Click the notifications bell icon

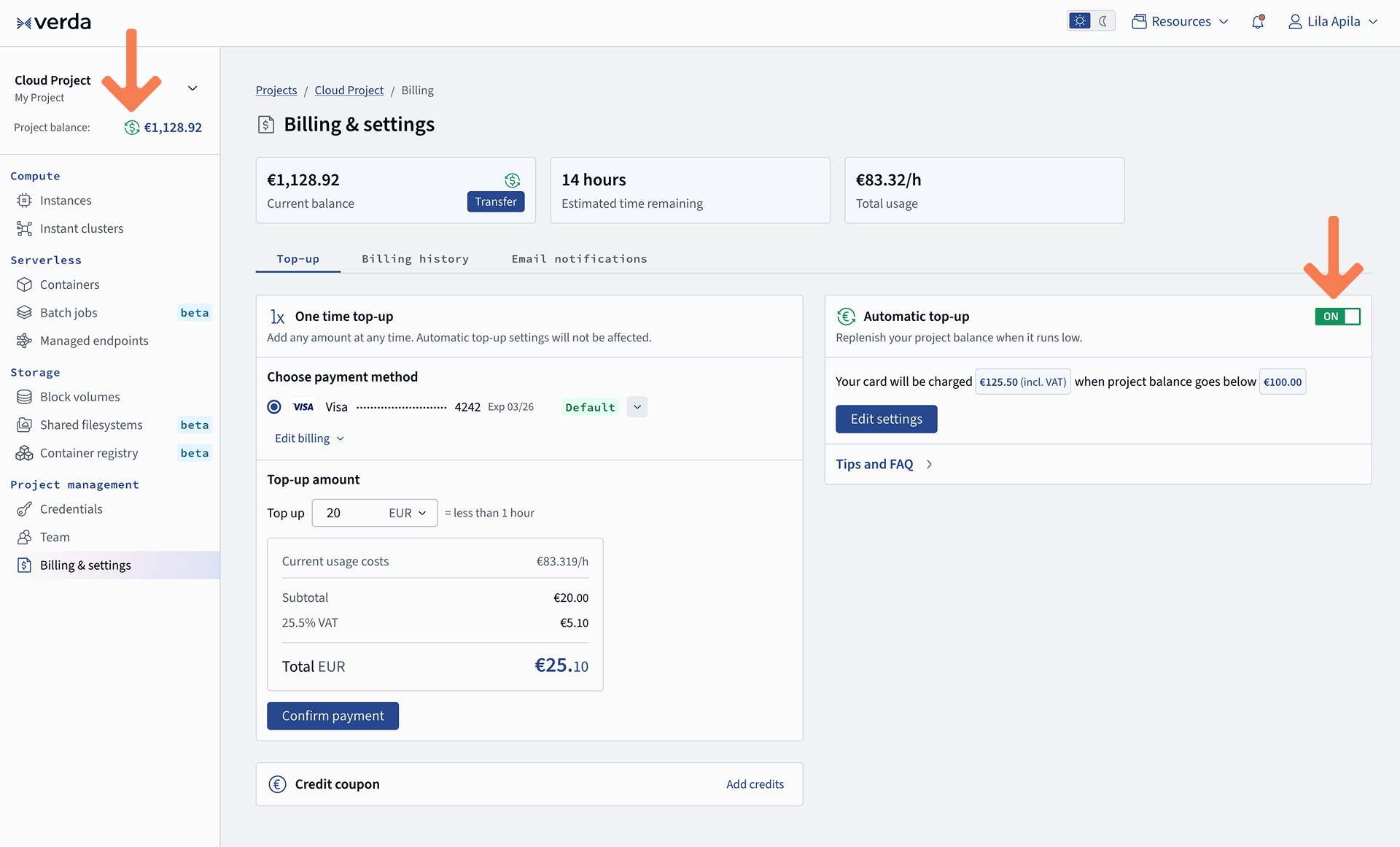1257,22
